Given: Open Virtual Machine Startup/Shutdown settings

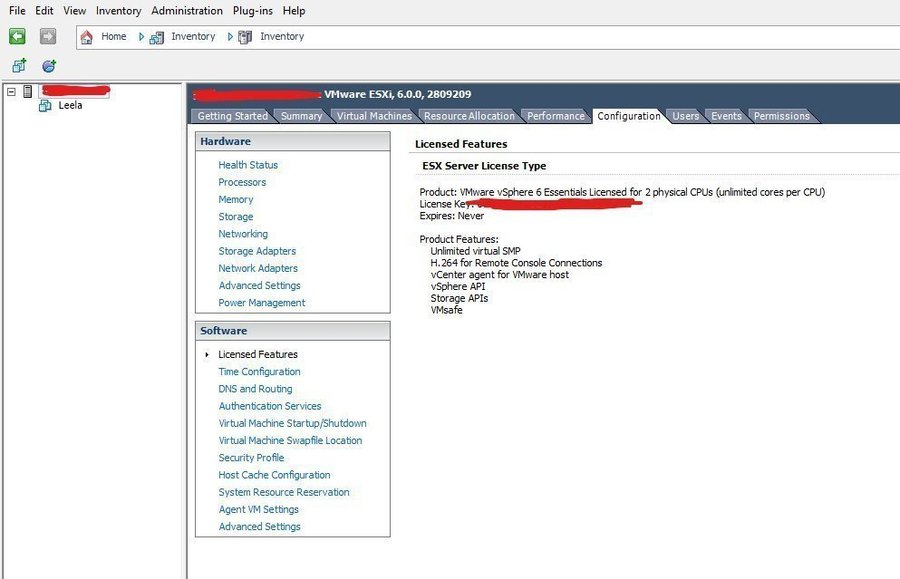Looking at the screenshot, I should coord(292,423).
